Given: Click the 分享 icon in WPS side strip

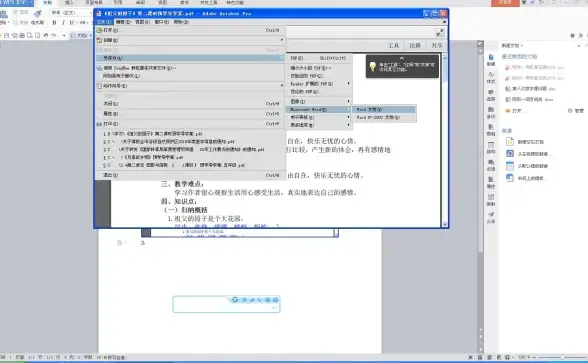Looking at the screenshot, I should click(491, 218).
